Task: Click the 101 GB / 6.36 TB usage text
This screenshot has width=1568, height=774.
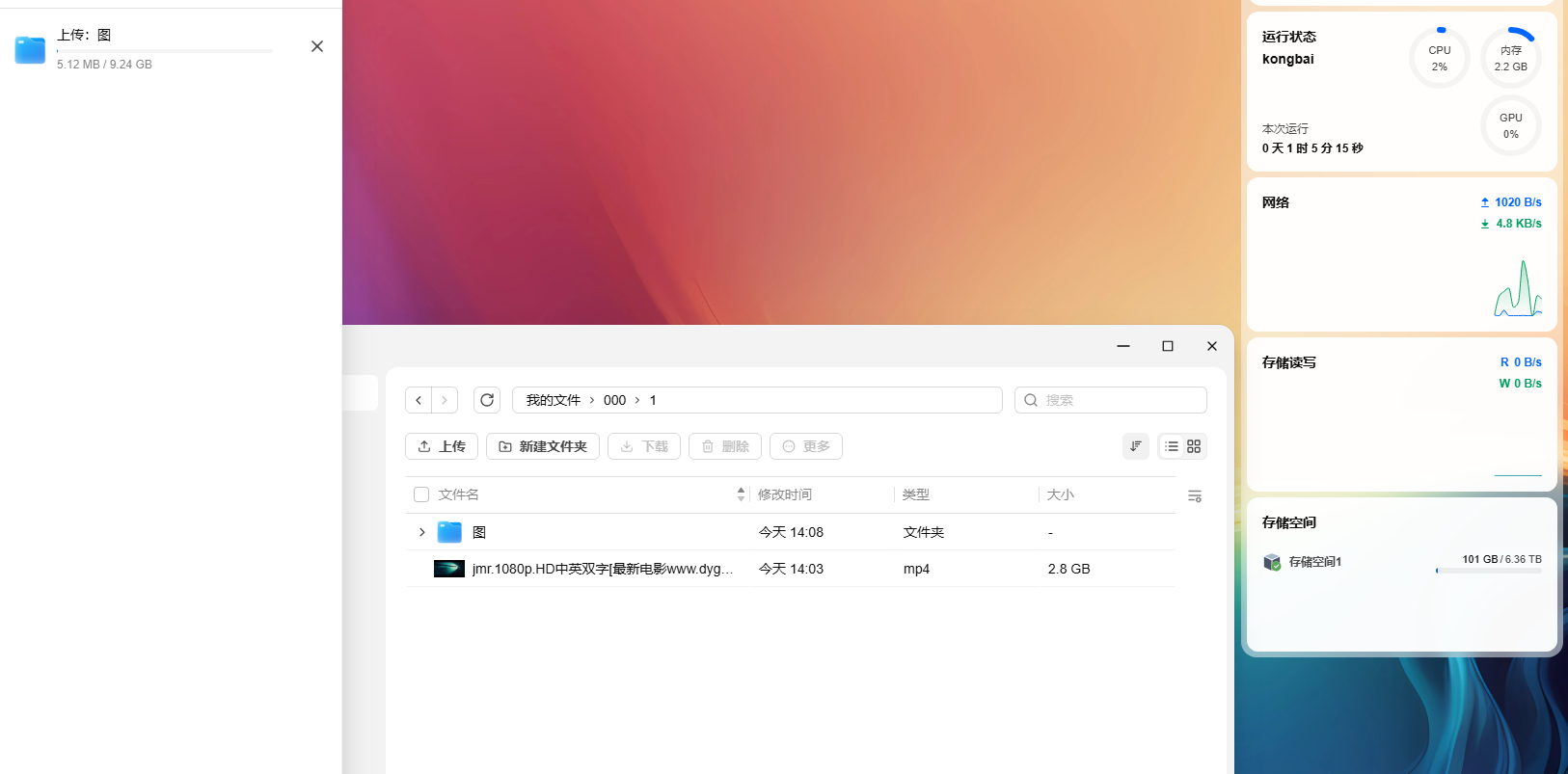Action: pyautogui.click(x=1501, y=559)
